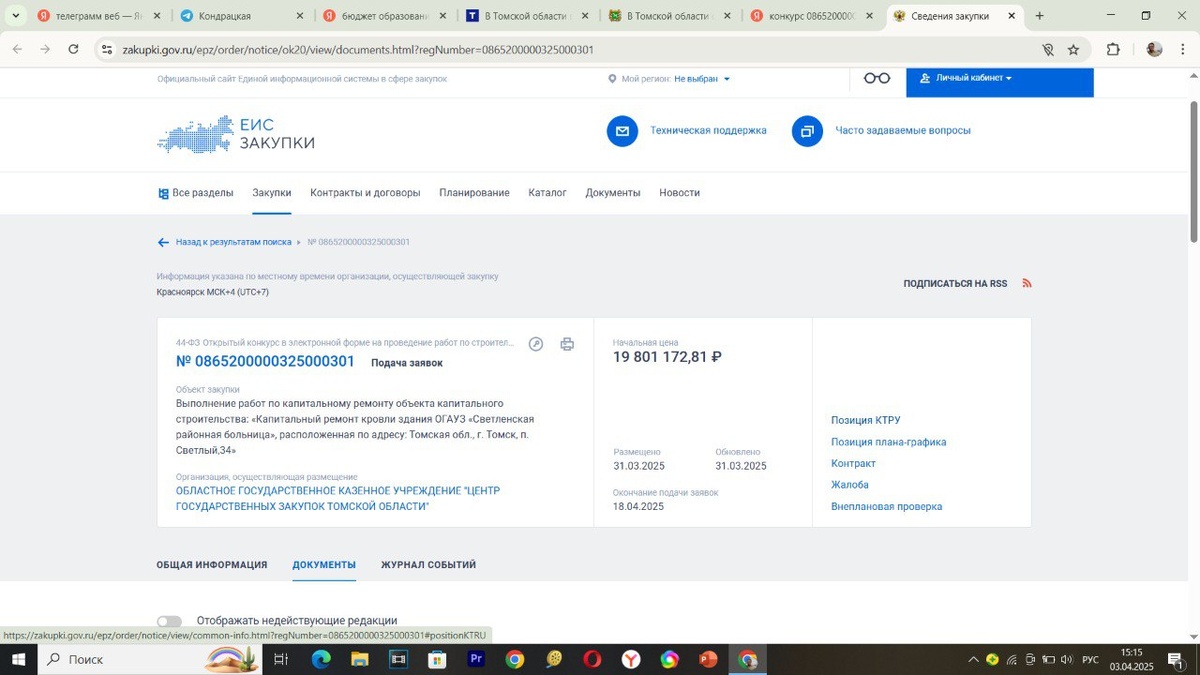This screenshot has width=1200, height=675.
Task: Switch to бюджет образования browser tab
Action: pyautogui.click(x=383, y=16)
